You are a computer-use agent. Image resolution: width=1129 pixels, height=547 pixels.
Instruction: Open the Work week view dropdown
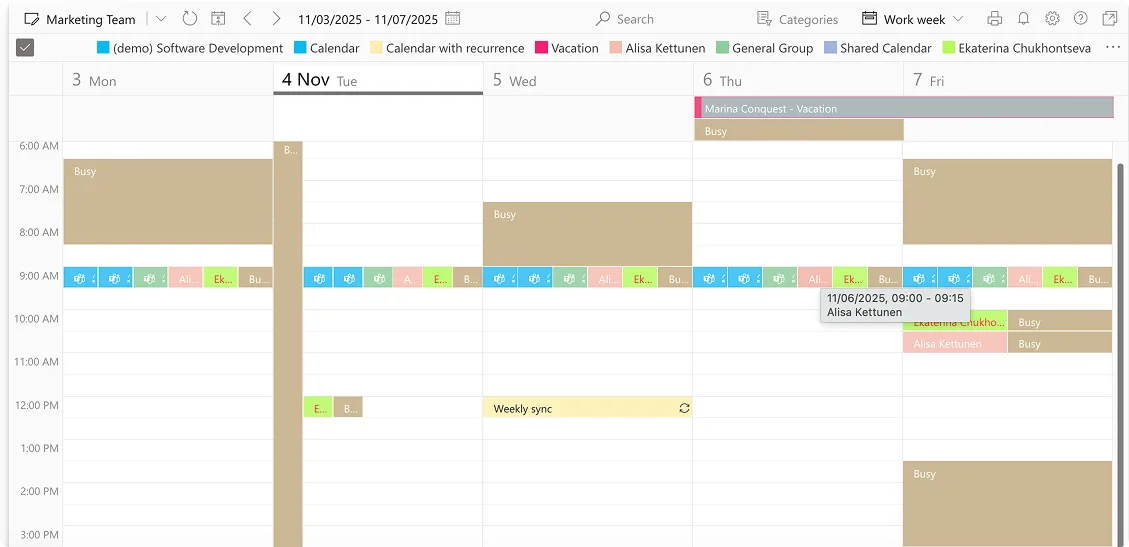point(912,19)
